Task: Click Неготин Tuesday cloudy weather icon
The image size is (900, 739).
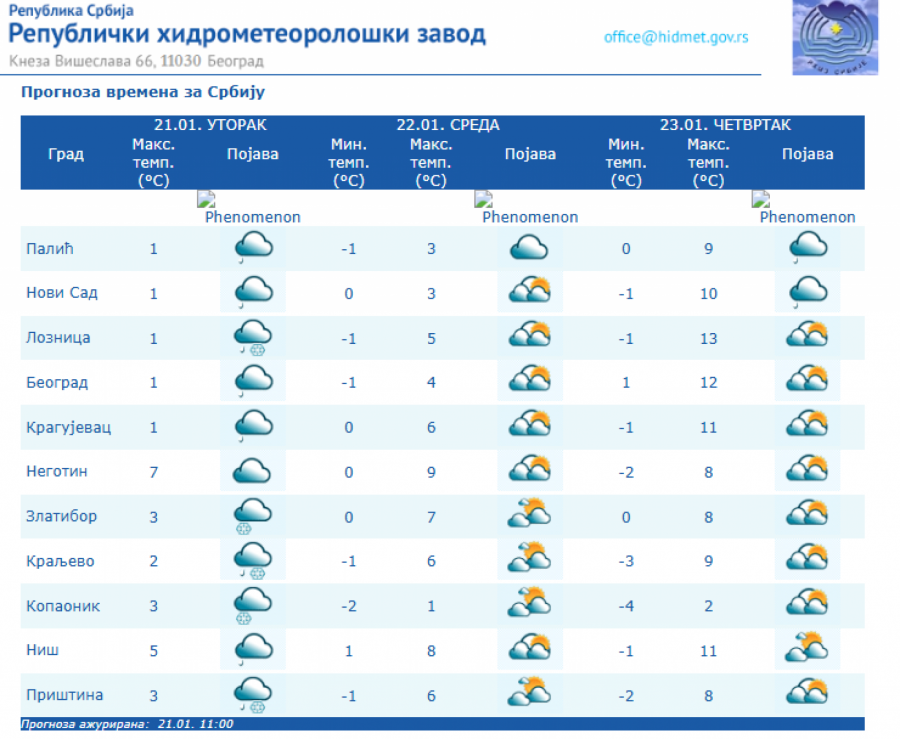Action: 253,471
